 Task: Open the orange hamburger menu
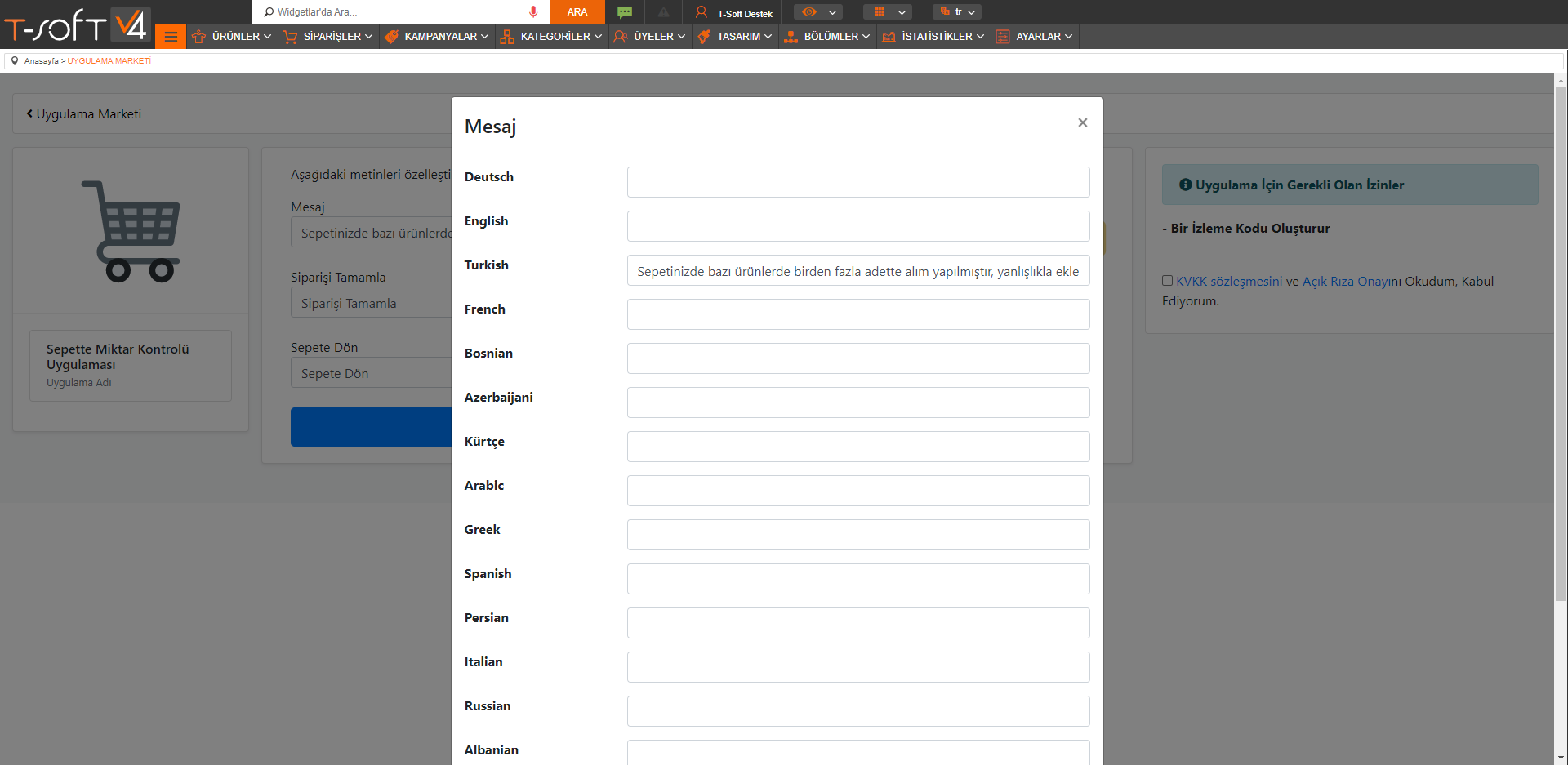[x=171, y=37]
